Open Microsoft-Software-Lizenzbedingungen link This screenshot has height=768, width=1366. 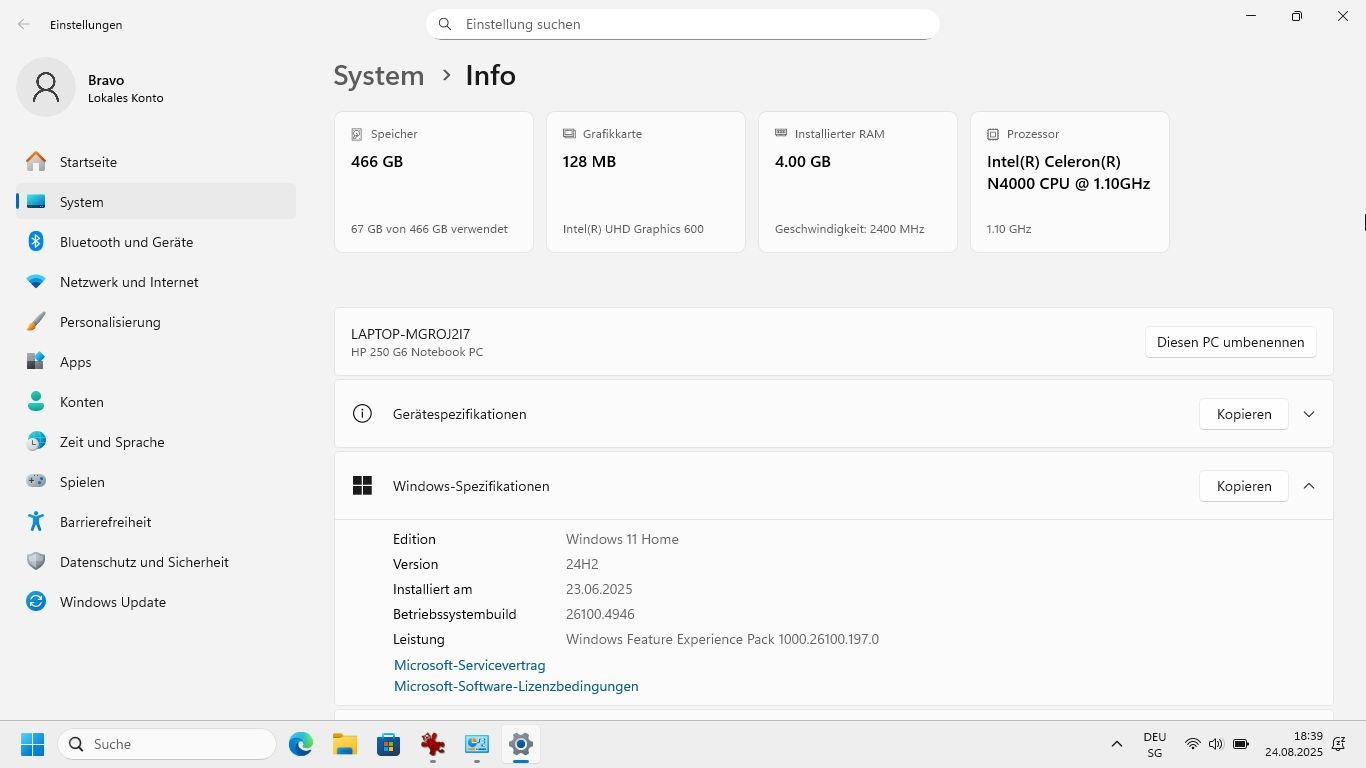coord(516,686)
